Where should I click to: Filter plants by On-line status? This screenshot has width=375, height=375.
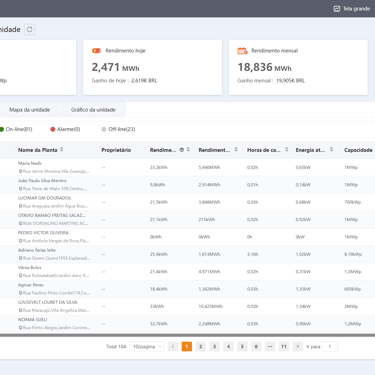tap(16, 129)
